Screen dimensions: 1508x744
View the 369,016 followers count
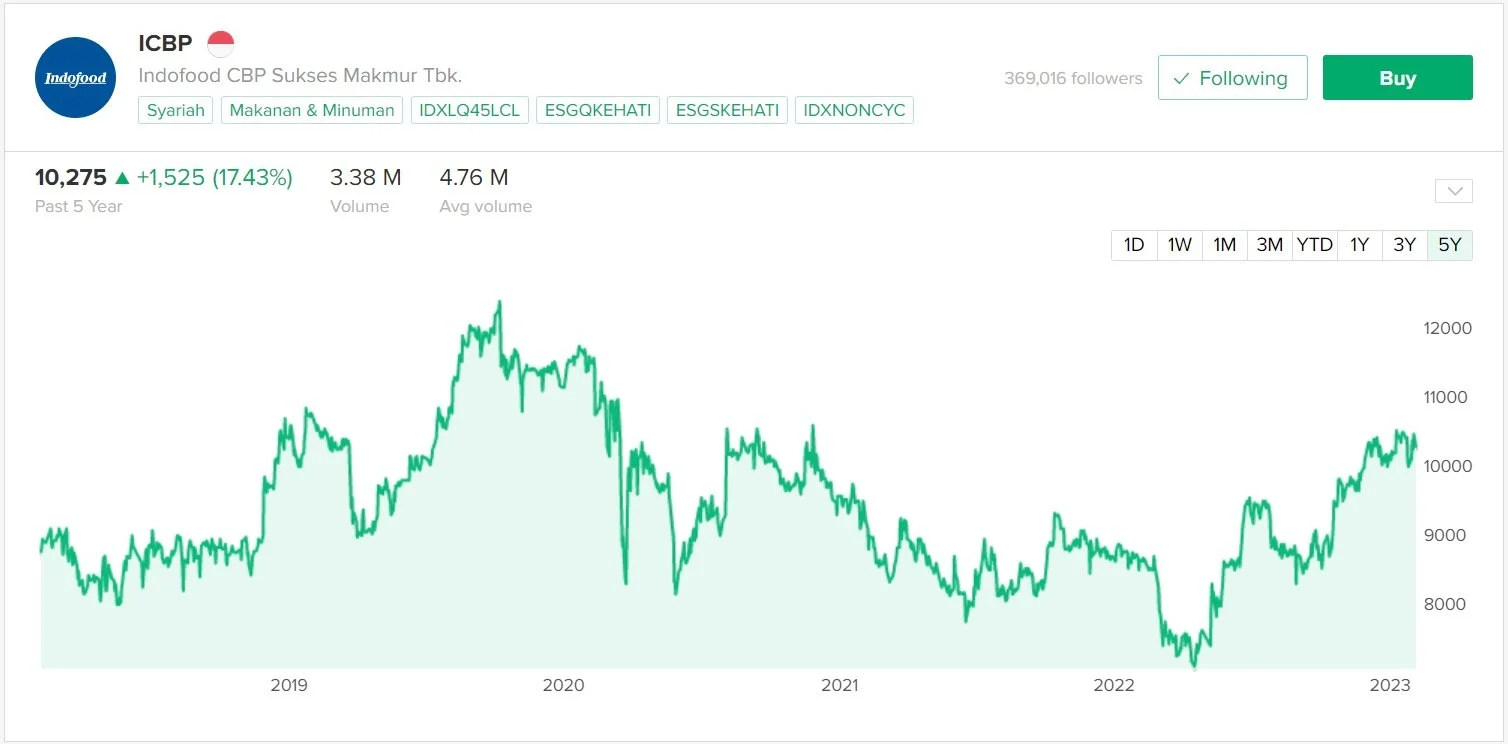click(1072, 77)
